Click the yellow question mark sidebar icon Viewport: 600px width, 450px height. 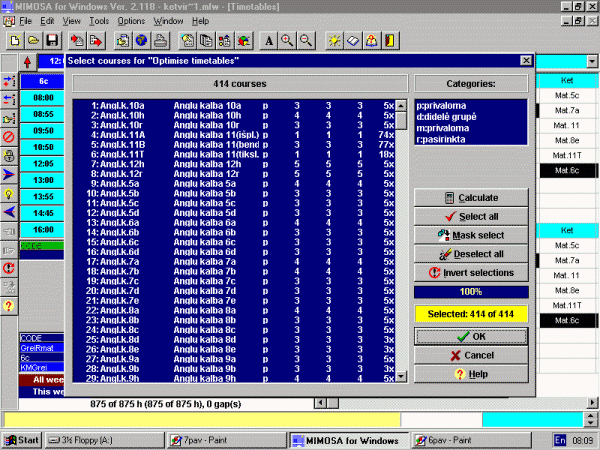9,306
